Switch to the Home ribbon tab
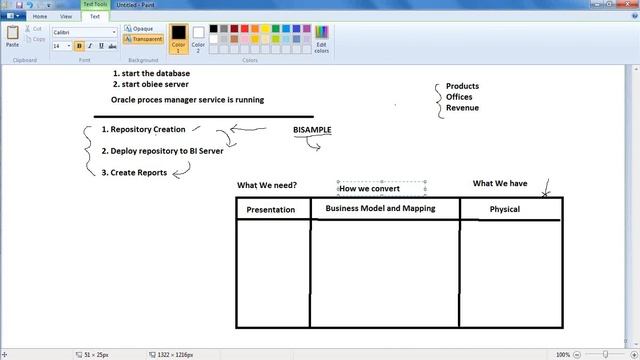Screen dimensions: 640x360 point(40,16)
